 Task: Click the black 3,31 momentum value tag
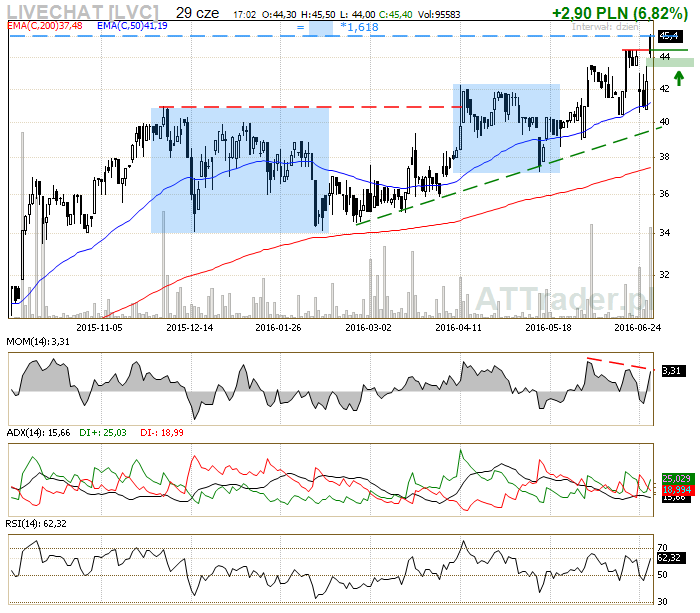673,371
